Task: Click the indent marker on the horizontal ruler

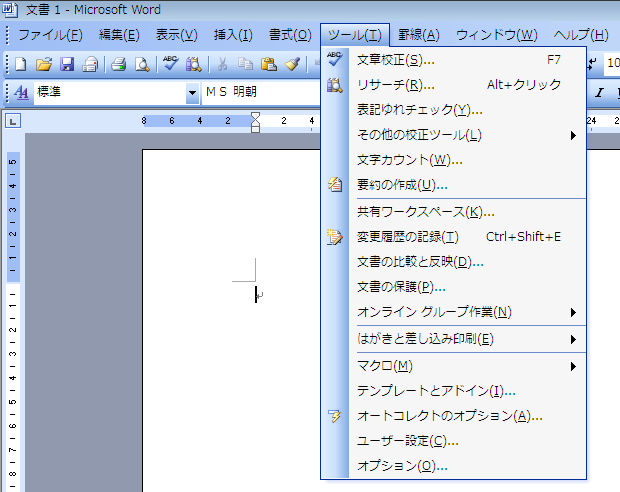Action: point(255,122)
